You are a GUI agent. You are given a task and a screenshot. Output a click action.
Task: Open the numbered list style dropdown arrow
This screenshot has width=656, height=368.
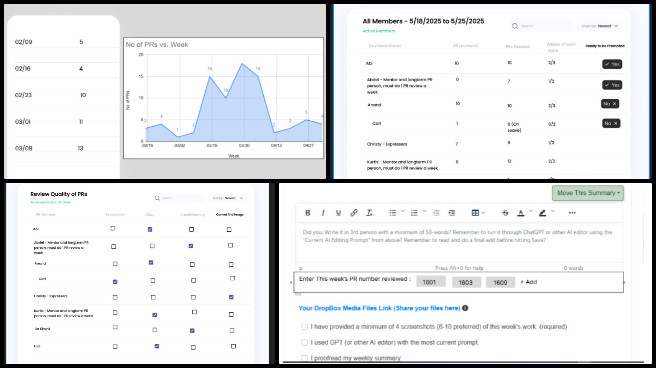tap(424, 212)
